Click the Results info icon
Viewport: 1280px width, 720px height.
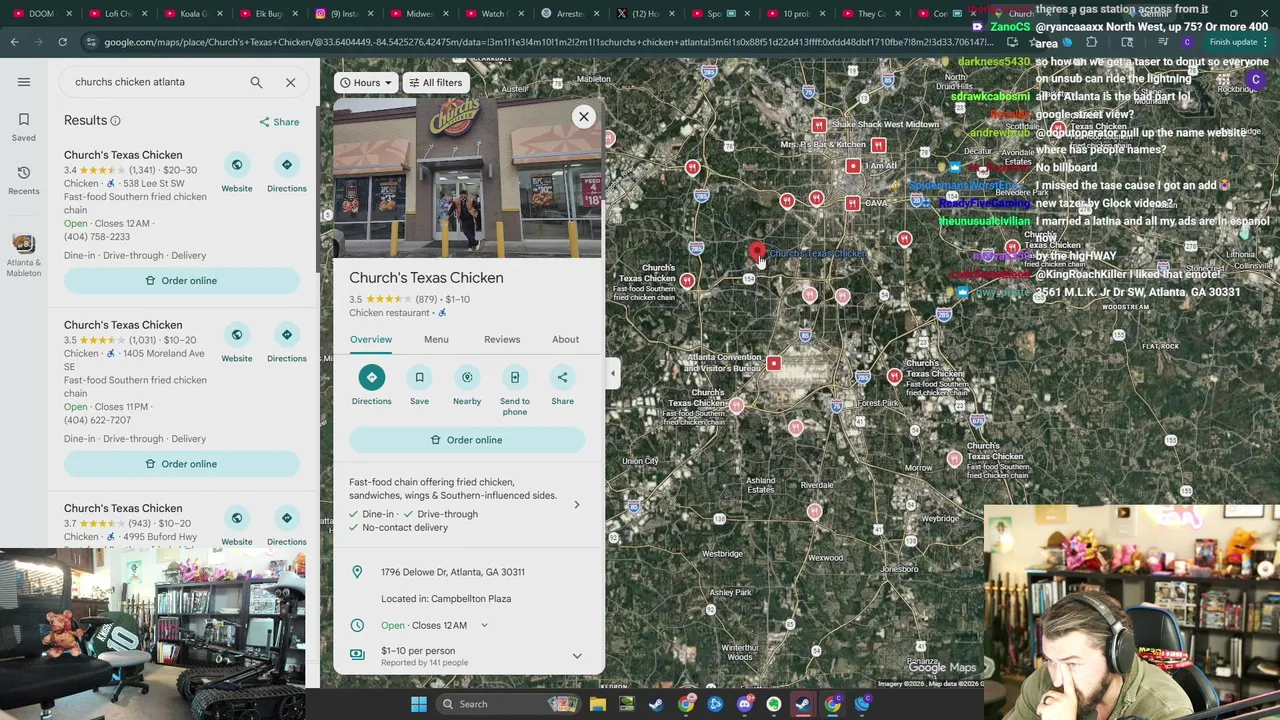pos(115,121)
